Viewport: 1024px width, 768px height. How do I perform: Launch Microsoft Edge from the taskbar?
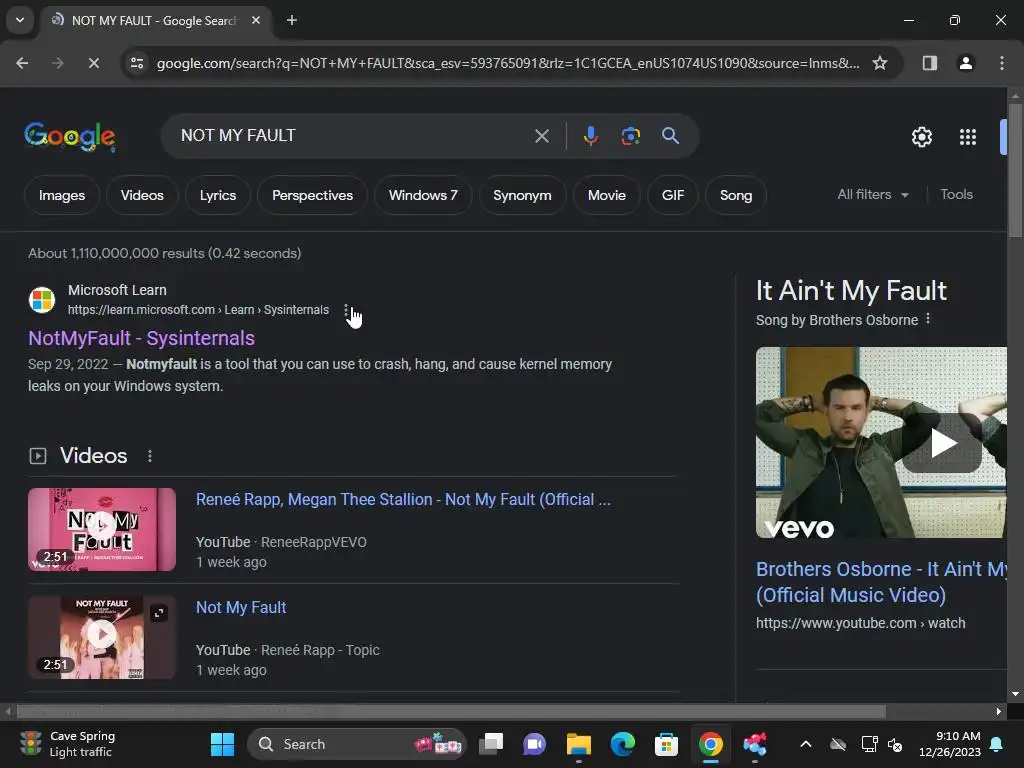[622, 744]
